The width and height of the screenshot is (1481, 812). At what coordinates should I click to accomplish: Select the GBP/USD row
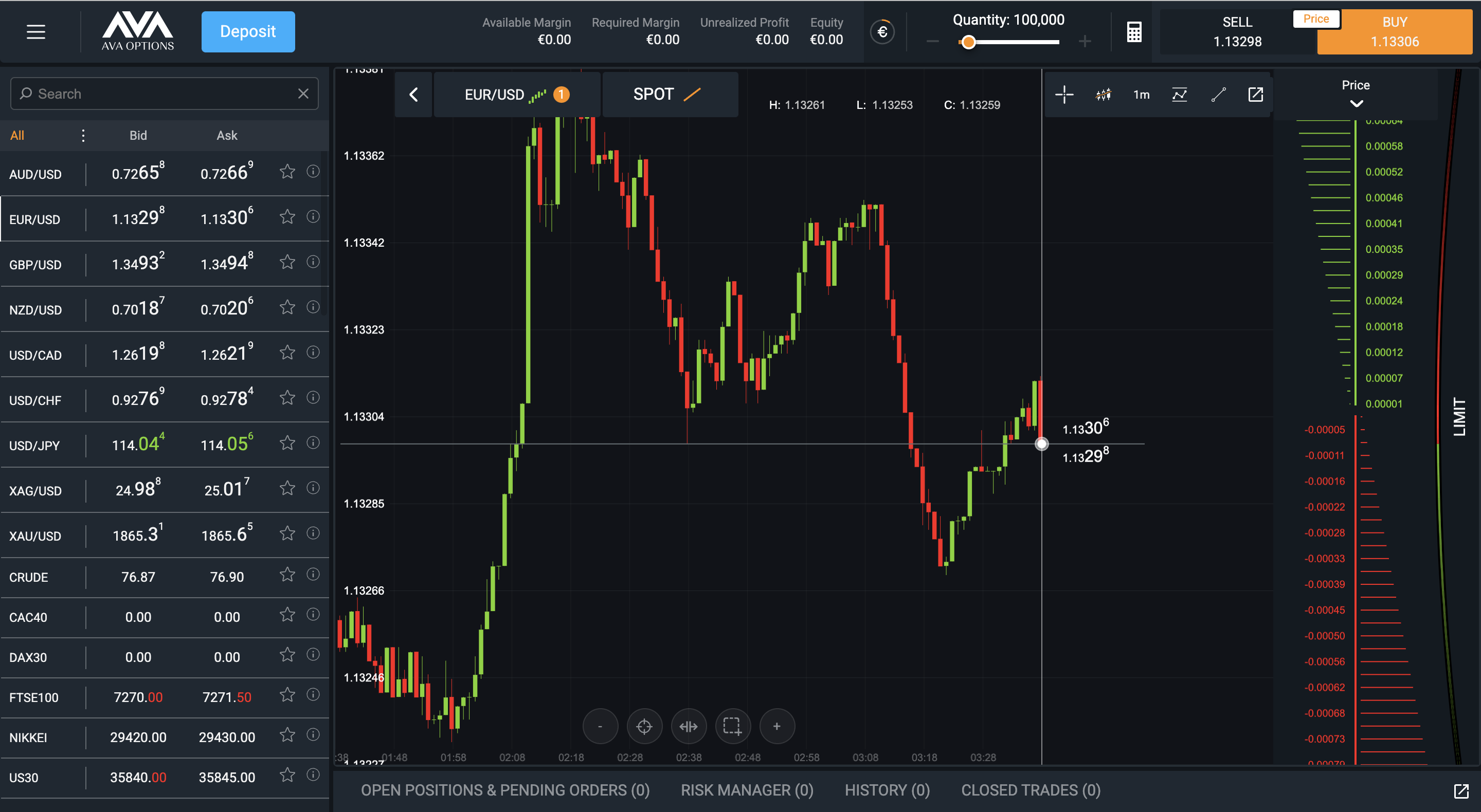165,264
